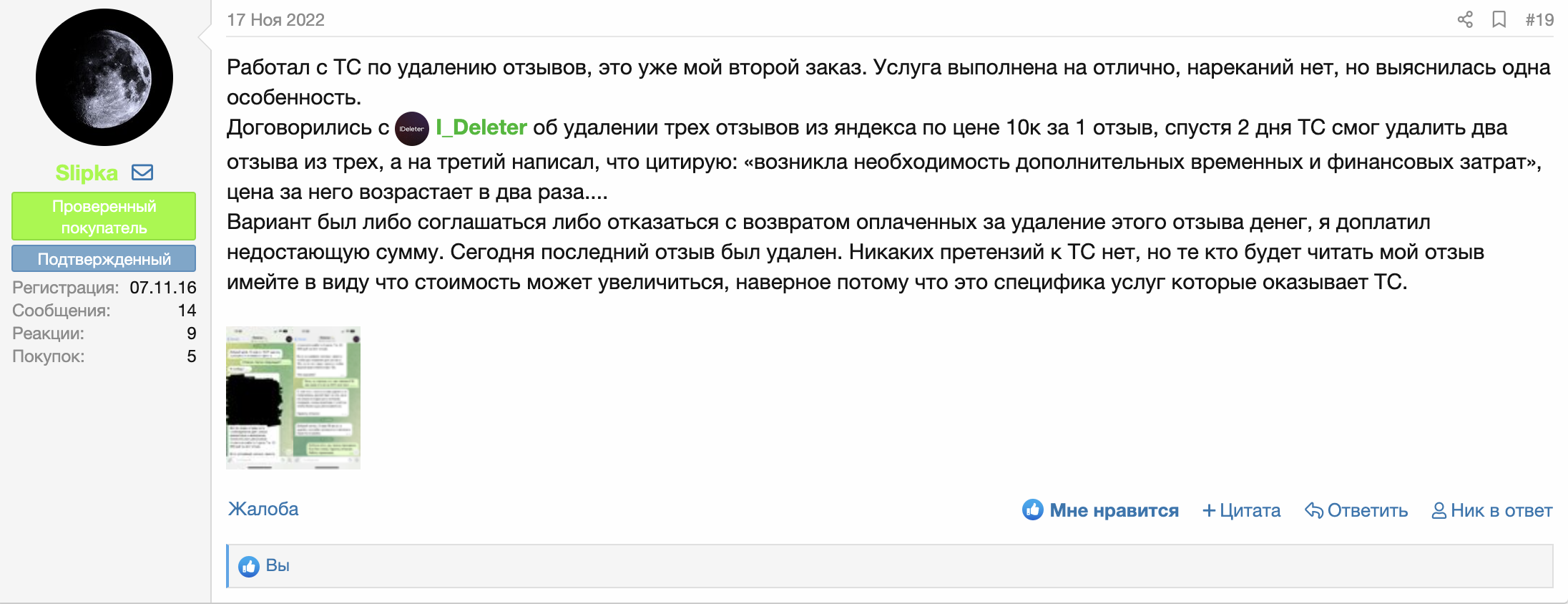Image resolution: width=1568 pixels, height=604 pixels.
Task: Click the share icon at post top
Action: tap(1465, 19)
